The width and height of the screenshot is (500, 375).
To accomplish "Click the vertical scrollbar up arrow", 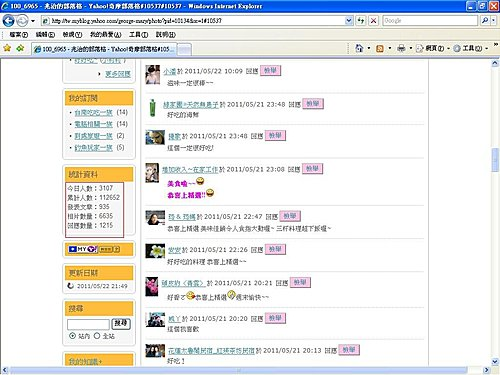I will 495,63.
